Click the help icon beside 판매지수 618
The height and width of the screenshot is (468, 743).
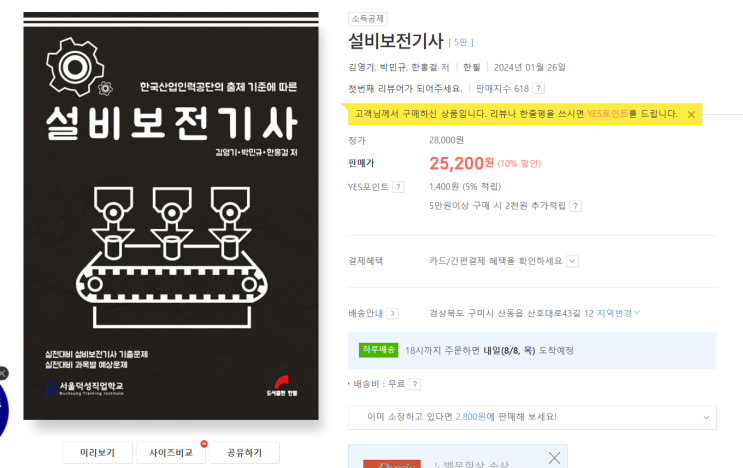[x=538, y=89]
